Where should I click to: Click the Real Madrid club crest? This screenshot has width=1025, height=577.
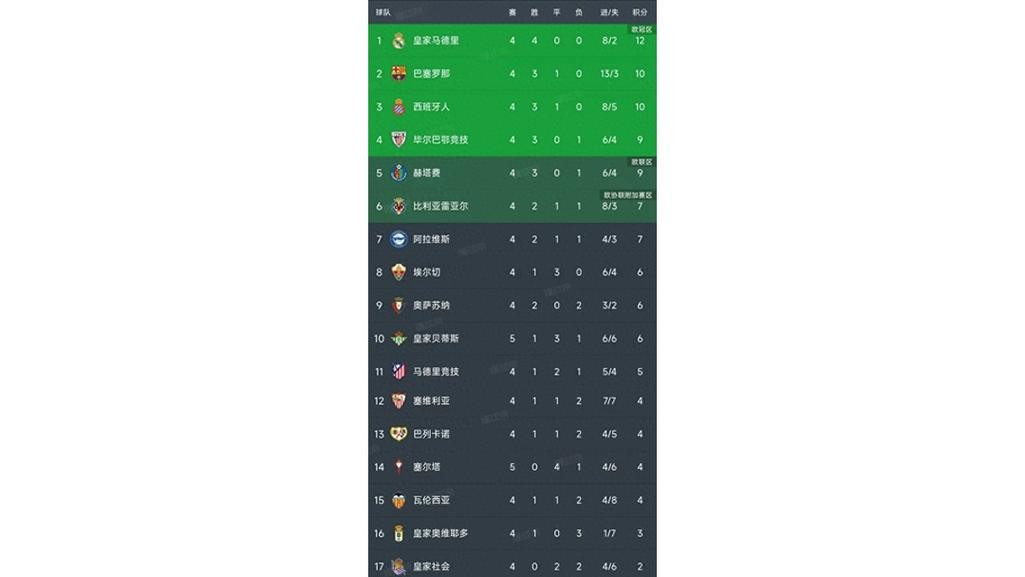point(398,41)
